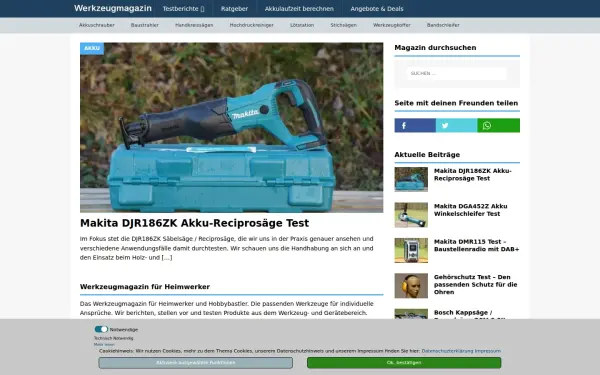Open Makita DGA452Z Winkelschleifer thumbnail
Image resolution: width=600 pixels, height=375 pixels.
(411, 215)
